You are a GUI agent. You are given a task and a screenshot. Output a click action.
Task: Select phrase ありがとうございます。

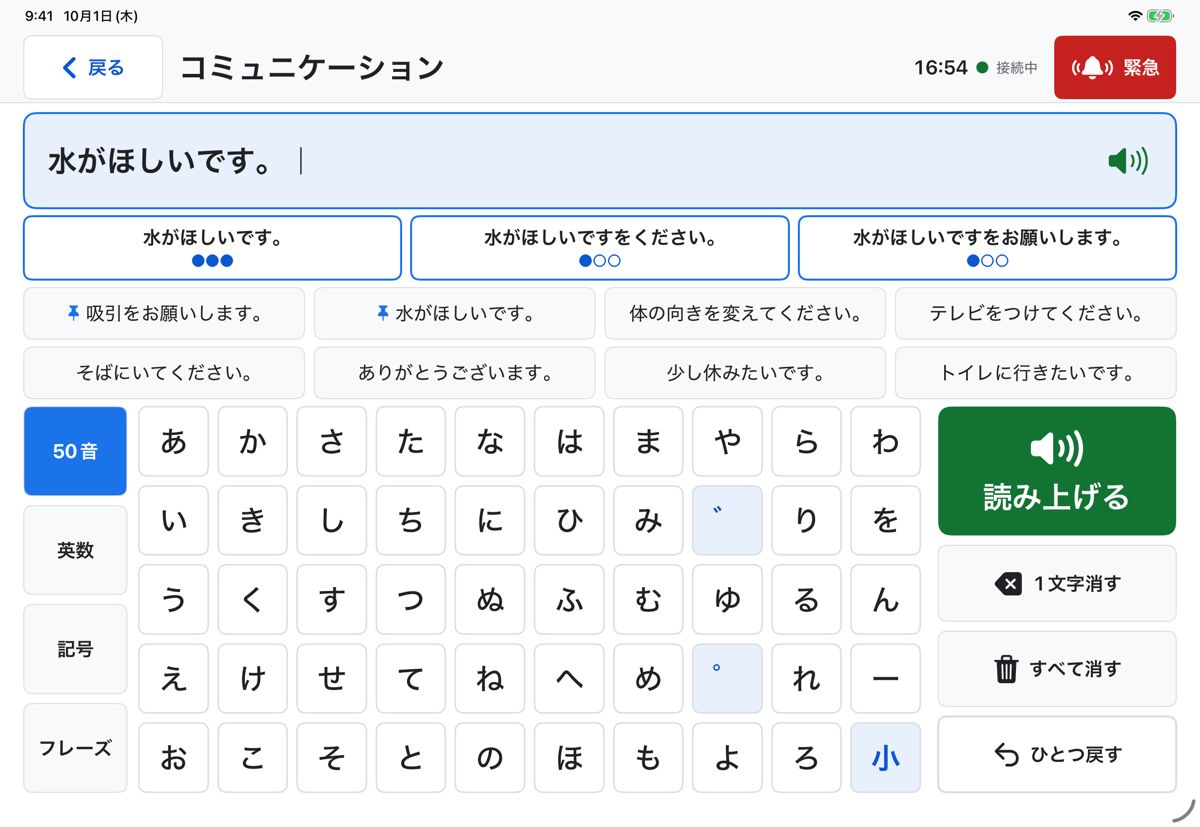coord(454,373)
